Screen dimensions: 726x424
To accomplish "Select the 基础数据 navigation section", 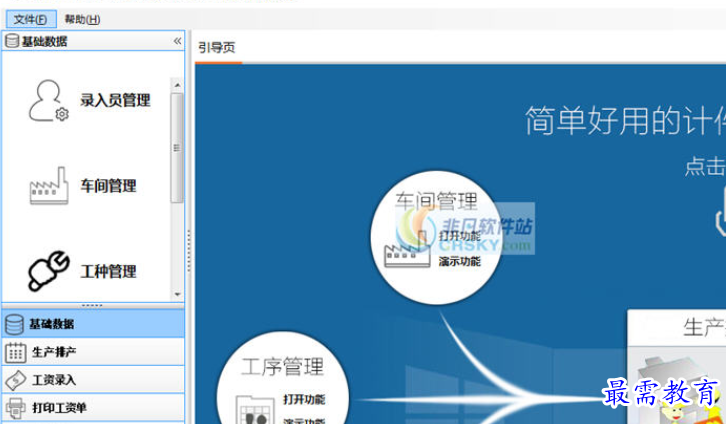I will pyautogui.click(x=93, y=324).
